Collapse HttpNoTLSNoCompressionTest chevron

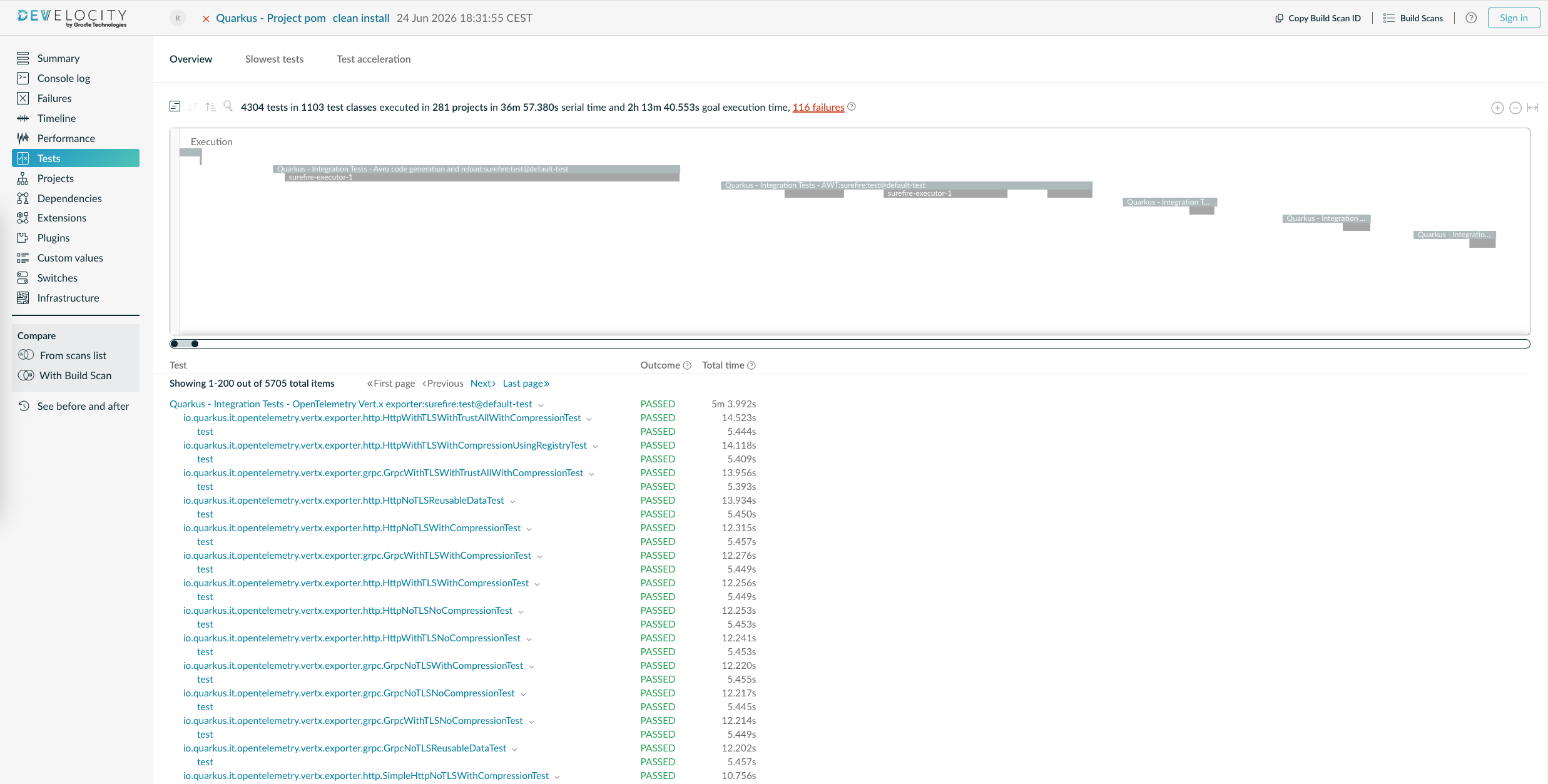click(521, 611)
